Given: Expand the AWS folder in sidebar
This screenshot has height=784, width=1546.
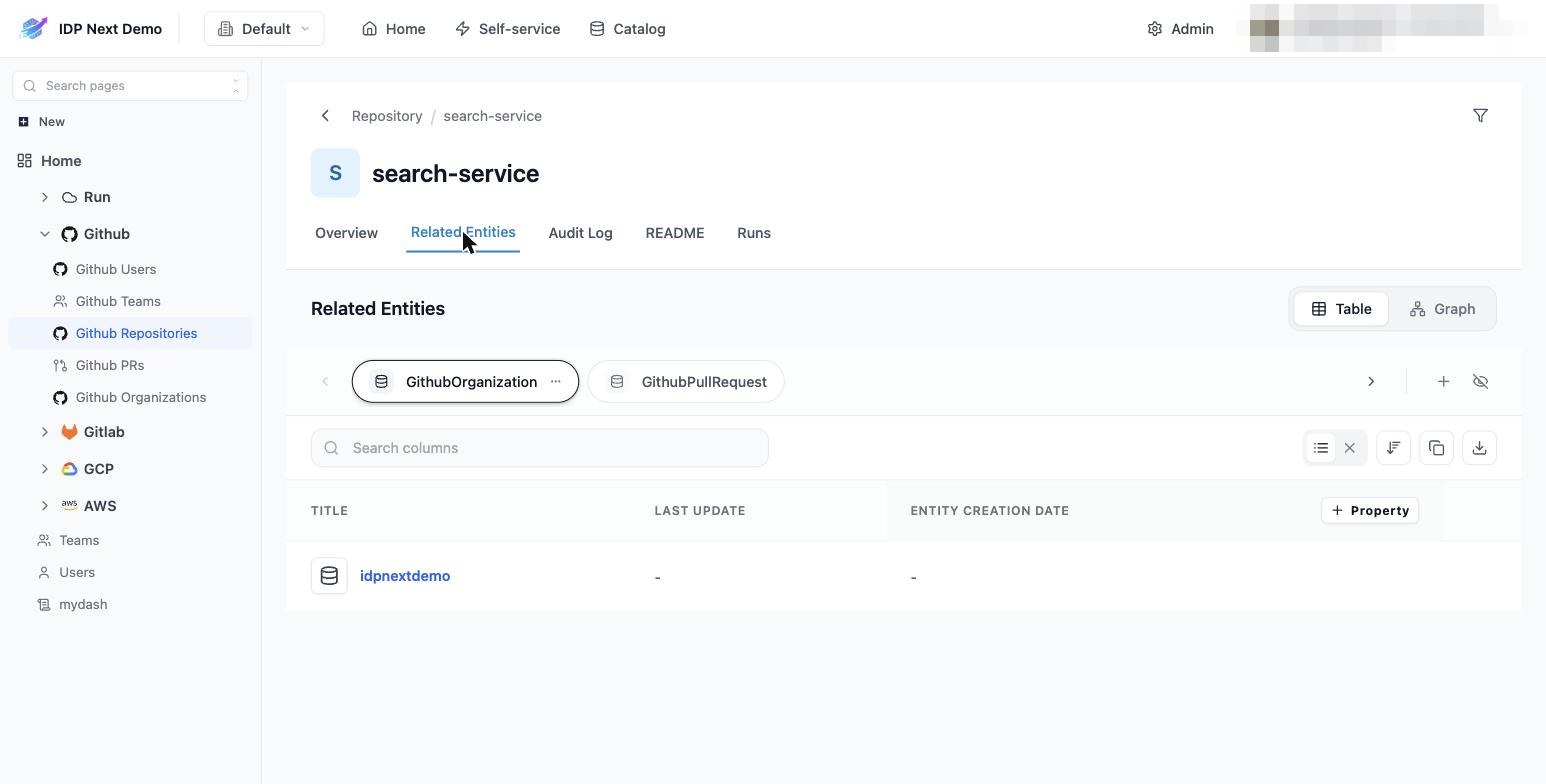Looking at the screenshot, I should [45, 506].
